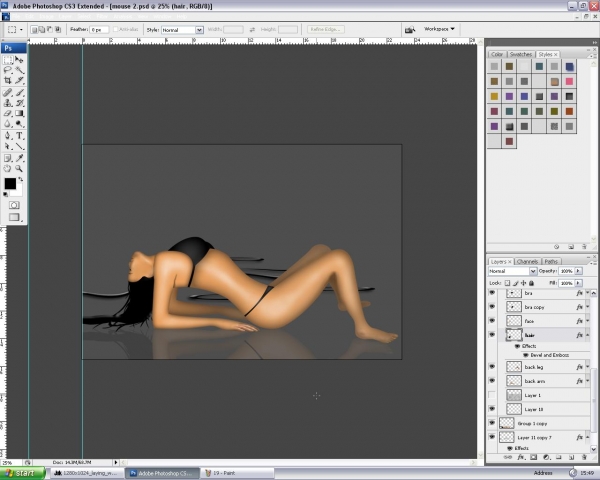
Task: Click the Windows Start button
Action: (x=23, y=473)
